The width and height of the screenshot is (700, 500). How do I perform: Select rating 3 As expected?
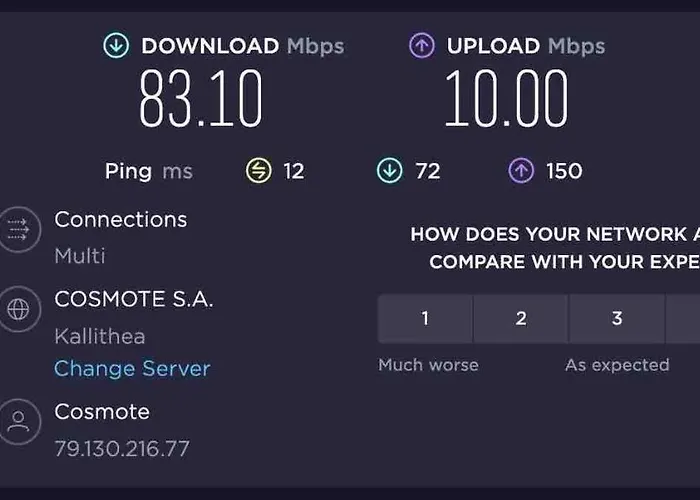coord(617,319)
